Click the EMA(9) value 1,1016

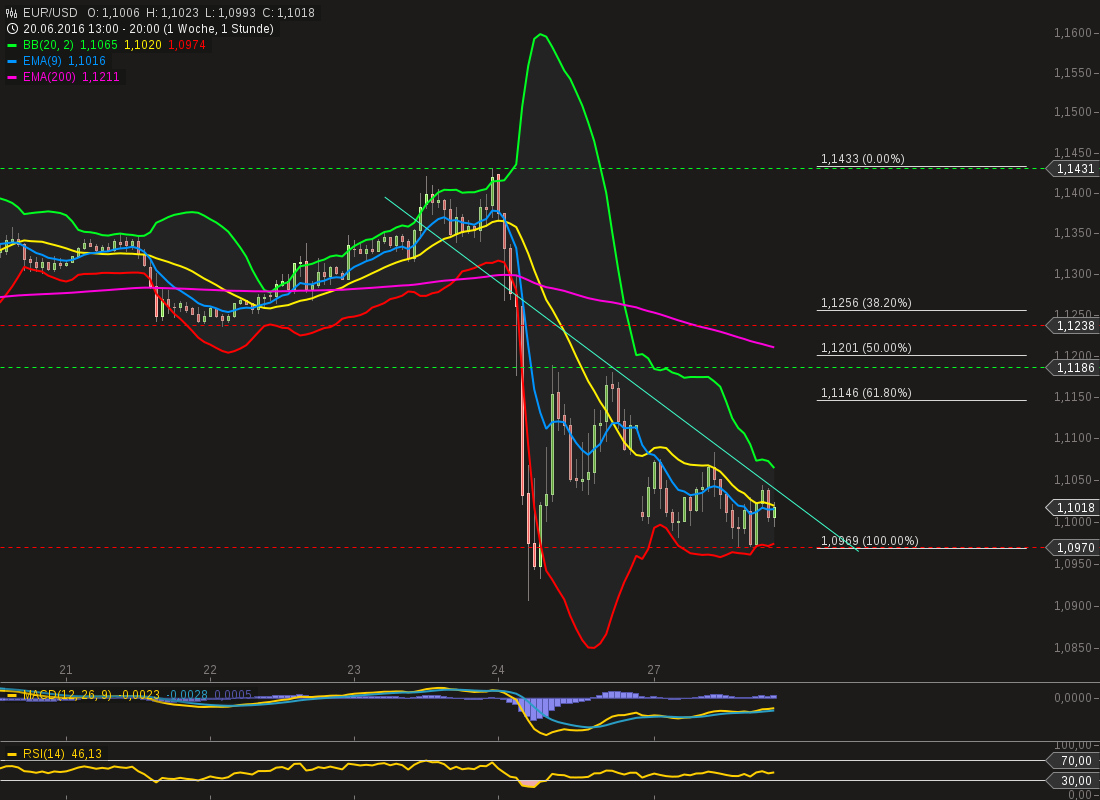(87, 61)
